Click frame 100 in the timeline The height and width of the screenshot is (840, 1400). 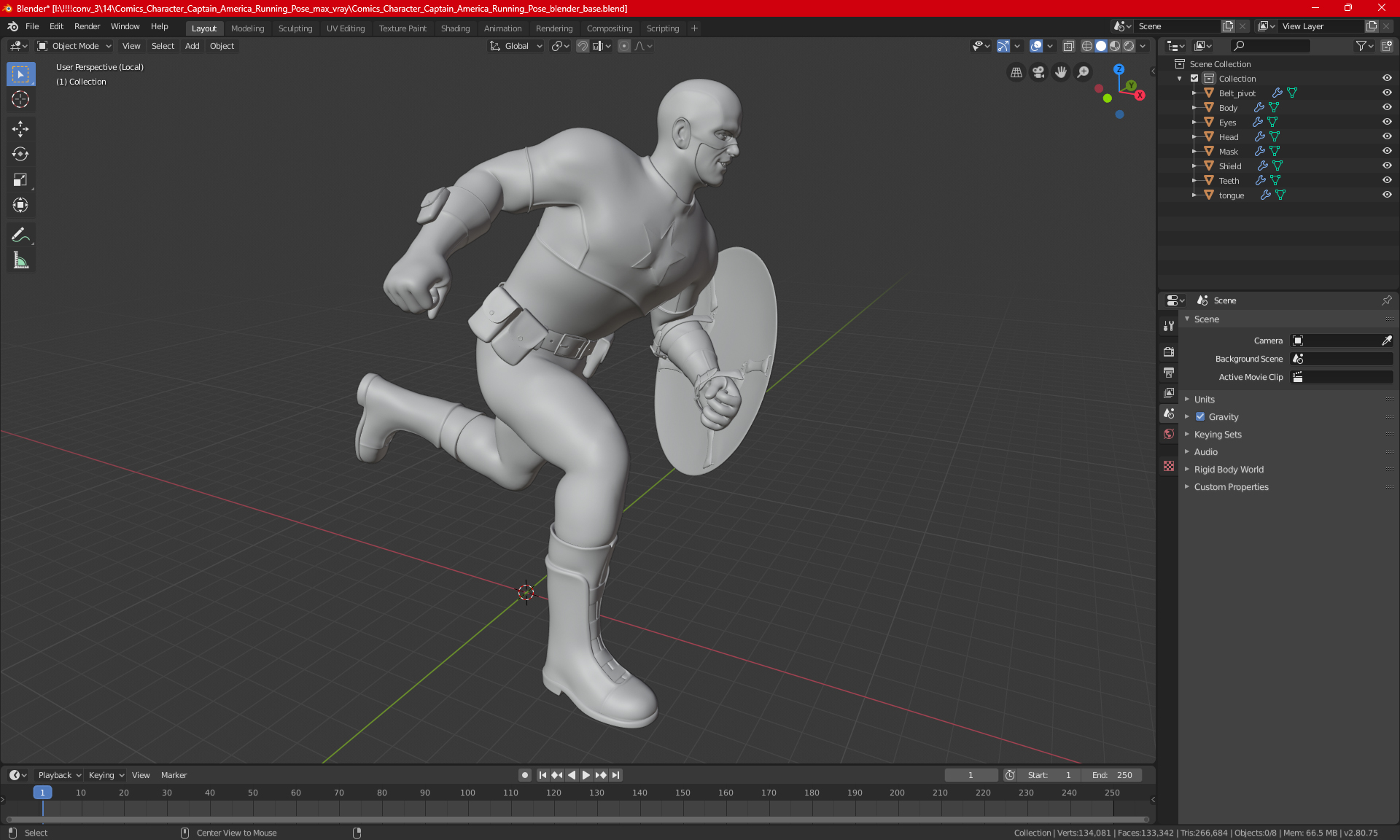click(467, 793)
